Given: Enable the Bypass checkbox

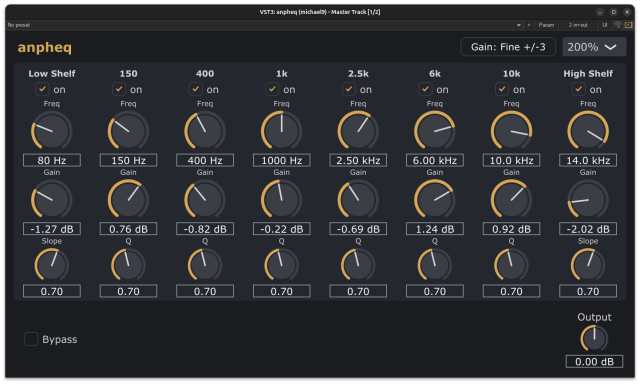Looking at the screenshot, I should (x=31, y=339).
